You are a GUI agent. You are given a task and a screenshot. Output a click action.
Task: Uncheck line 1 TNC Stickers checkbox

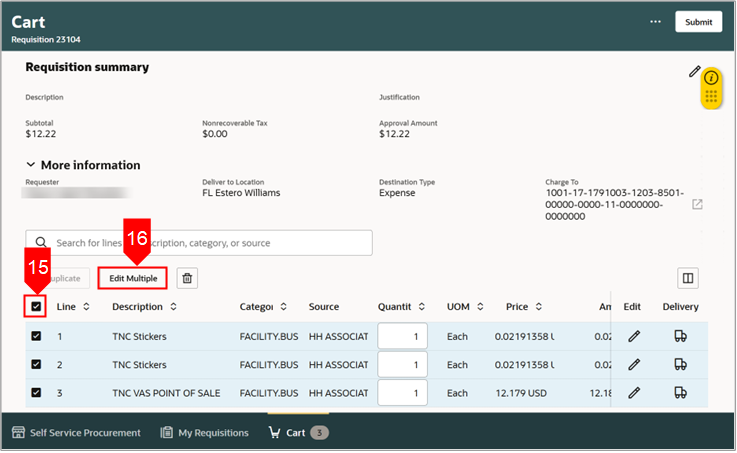coord(36,336)
